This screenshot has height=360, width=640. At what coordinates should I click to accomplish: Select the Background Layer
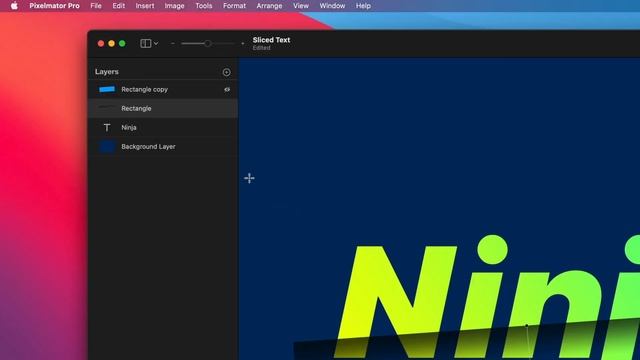163,147
